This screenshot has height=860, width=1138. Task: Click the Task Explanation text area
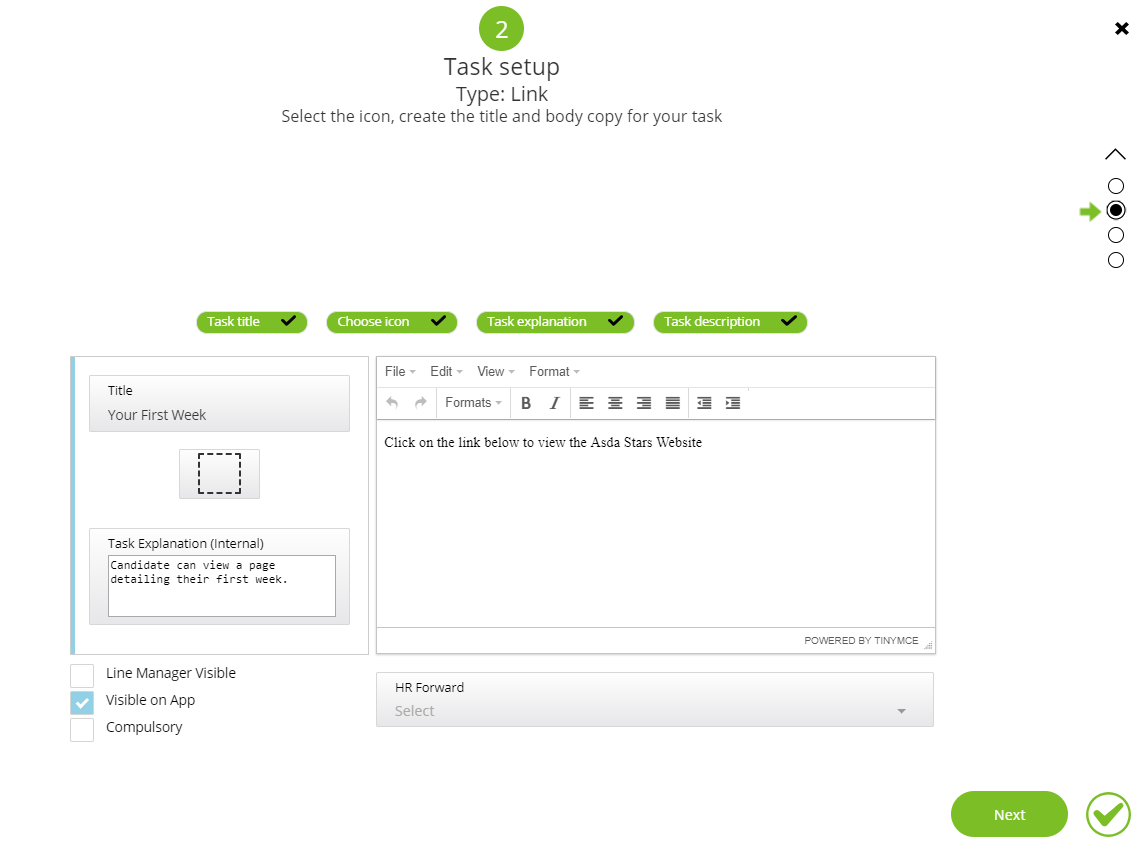(x=221, y=585)
